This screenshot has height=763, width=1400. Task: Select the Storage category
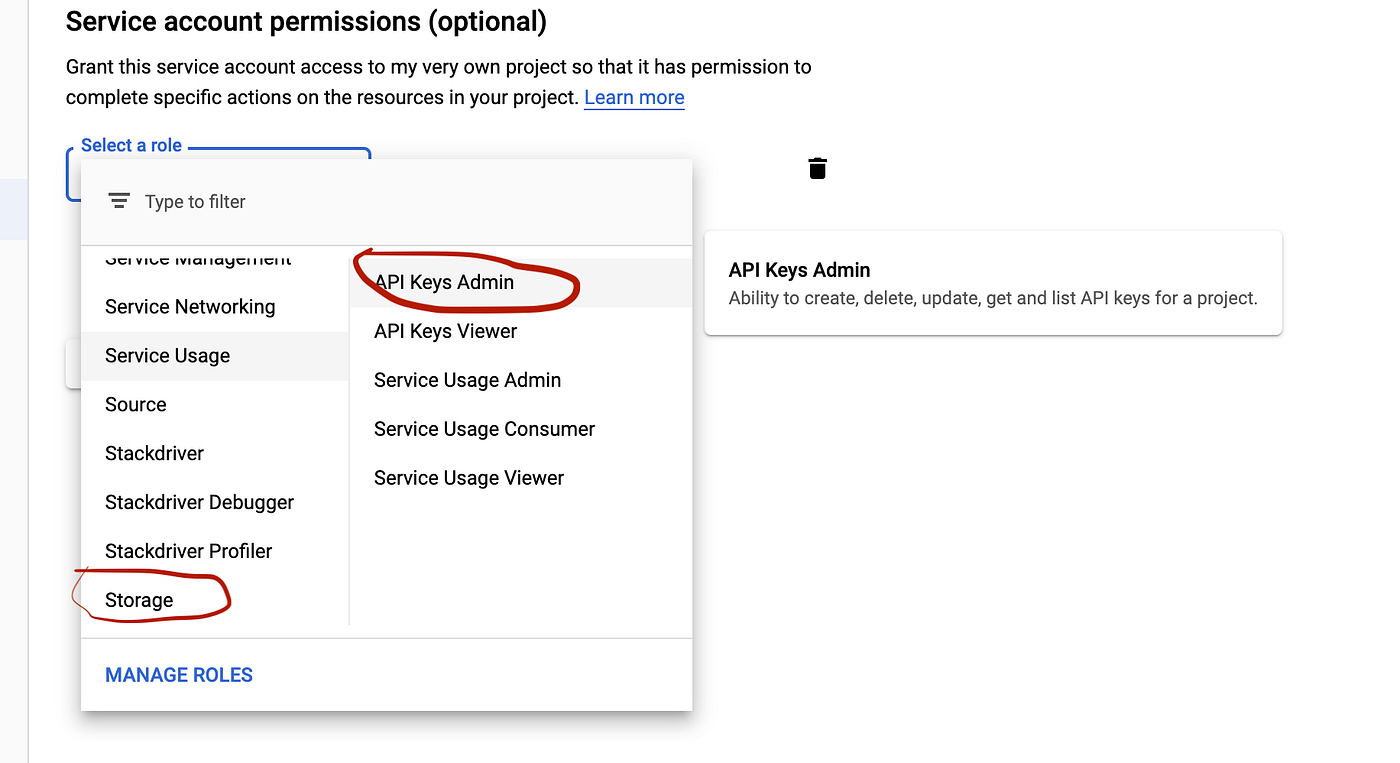(139, 600)
